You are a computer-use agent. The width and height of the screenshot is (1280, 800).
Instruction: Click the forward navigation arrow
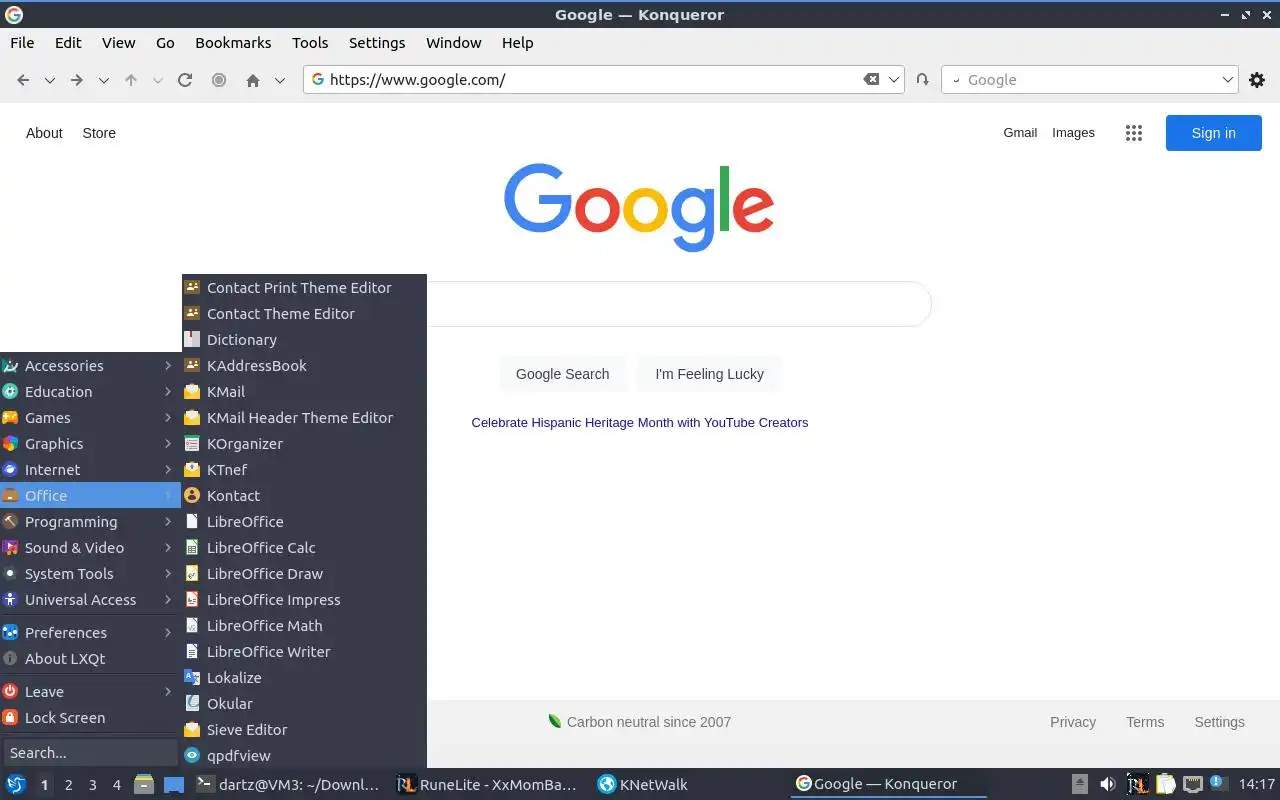[77, 80]
